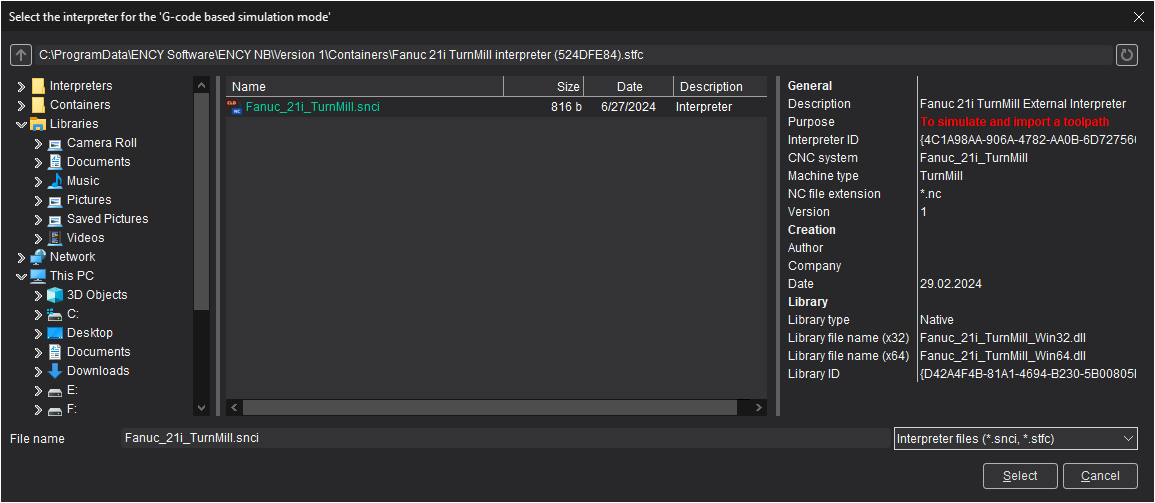Select the Fanuc_21i_TurnMill.snci file icon

click(234, 107)
